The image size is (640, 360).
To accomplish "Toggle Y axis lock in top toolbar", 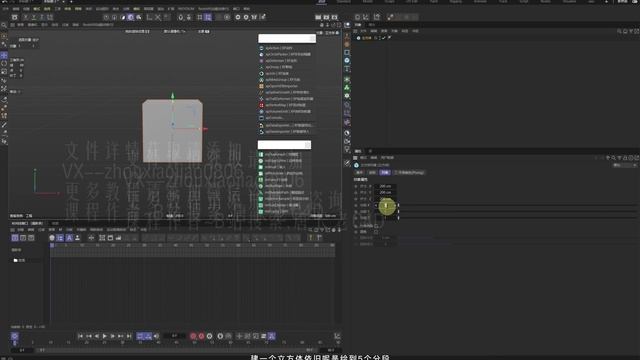I will click(33, 17).
